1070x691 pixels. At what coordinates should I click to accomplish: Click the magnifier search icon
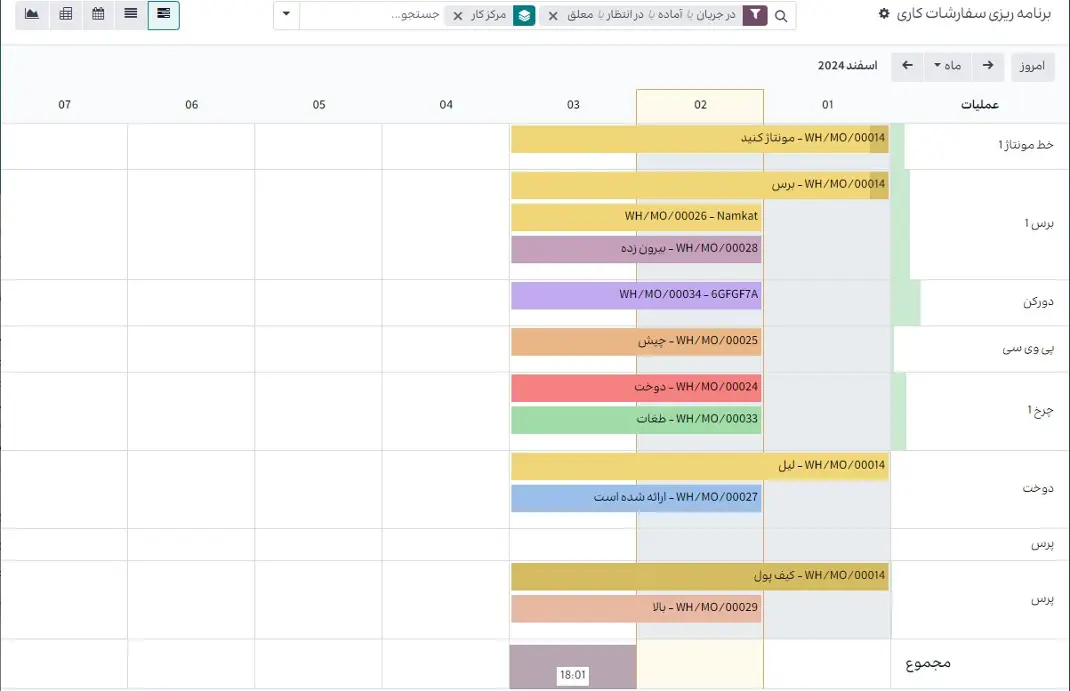coord(781,16)
